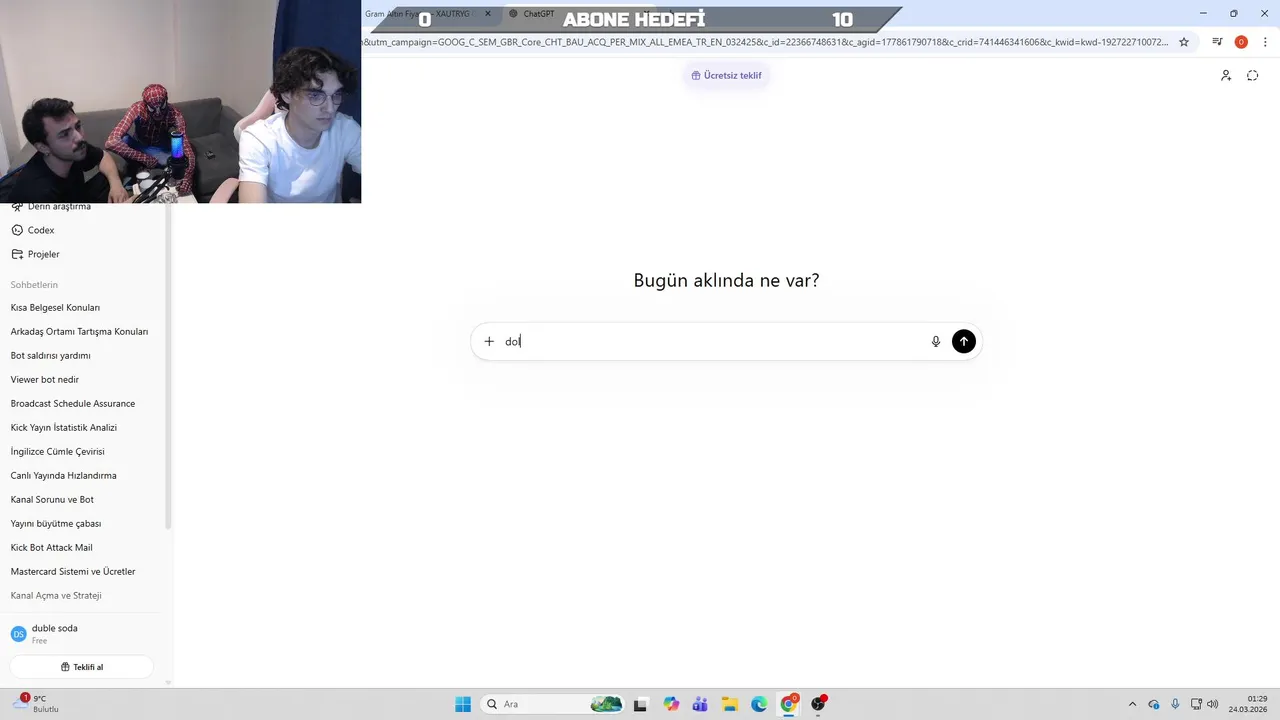Click the temporary chat dashed circle icon
This screenshot has height=720, width=1280.
1252,75
